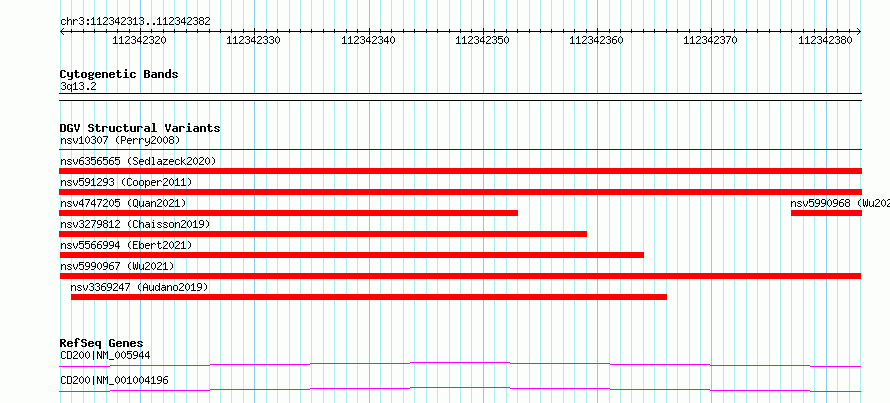Click the nsv10307 (Perry2008) variant label
Screen dimensions: 890x403
[x=120, y=140]
